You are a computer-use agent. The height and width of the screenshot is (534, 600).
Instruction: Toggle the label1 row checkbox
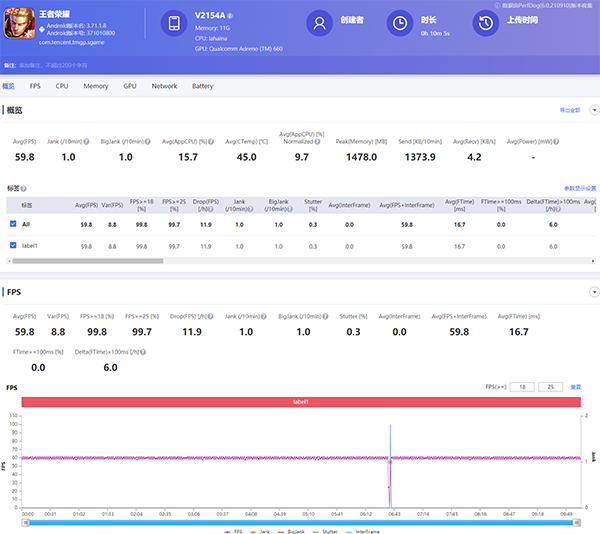pos(13,245)
